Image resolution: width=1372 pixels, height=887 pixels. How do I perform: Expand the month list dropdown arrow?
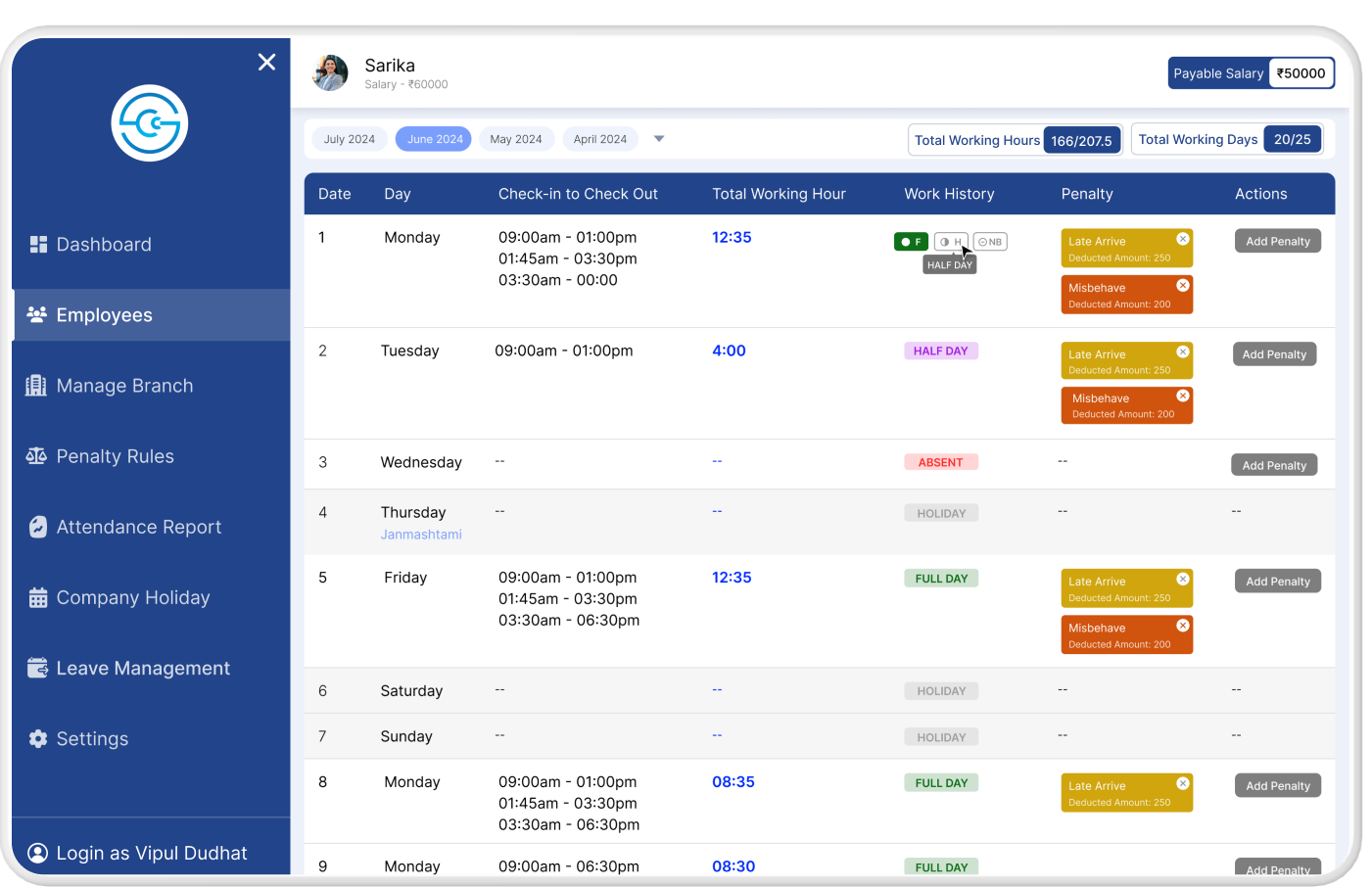coord(659,139)
